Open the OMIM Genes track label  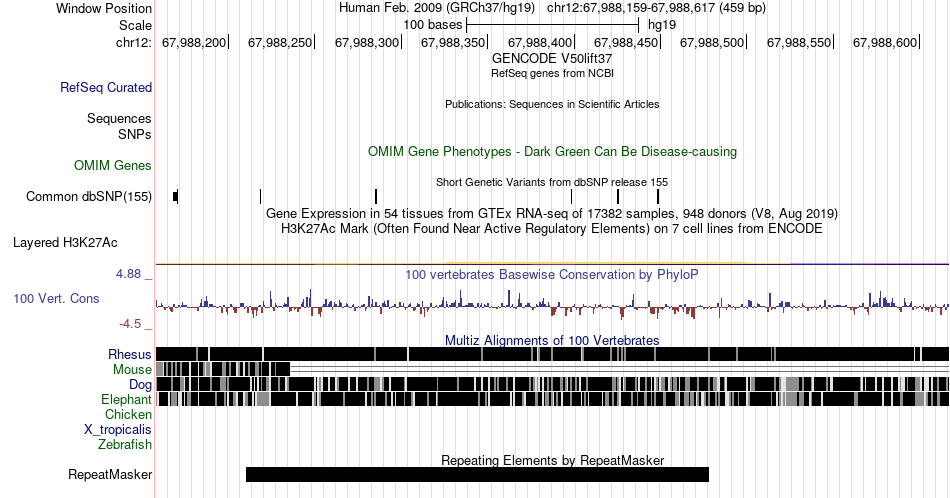(x=113, y=165)
